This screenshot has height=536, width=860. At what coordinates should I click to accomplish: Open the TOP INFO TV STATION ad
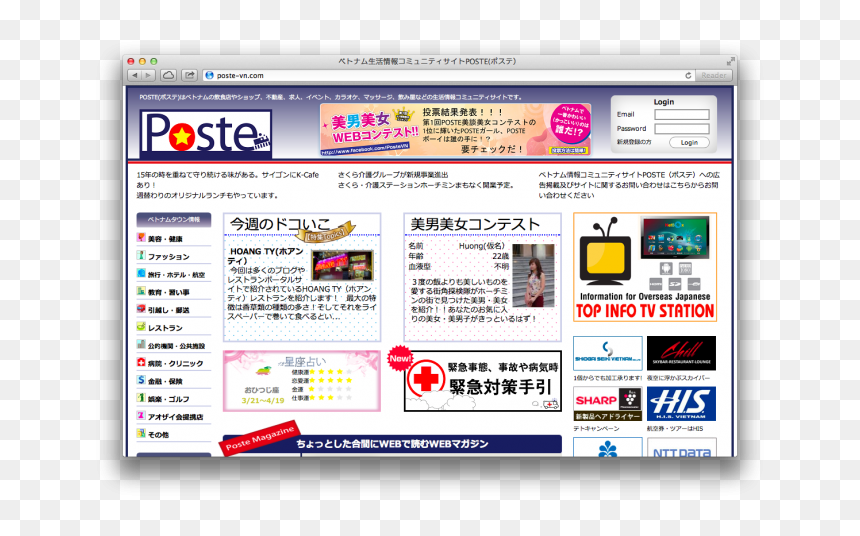pyautogui.click(x=645, y=267)
